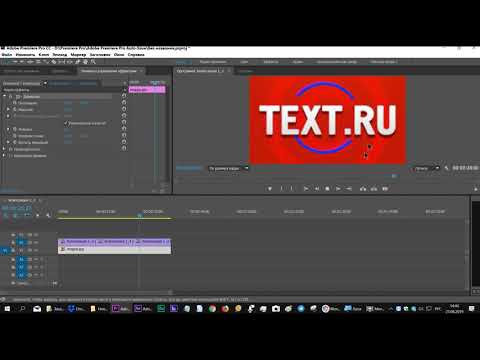The height and width of the screenshot is (360, 480).
Task: Click the Extract button in Program monitor
Action: (x=374, y=189)
